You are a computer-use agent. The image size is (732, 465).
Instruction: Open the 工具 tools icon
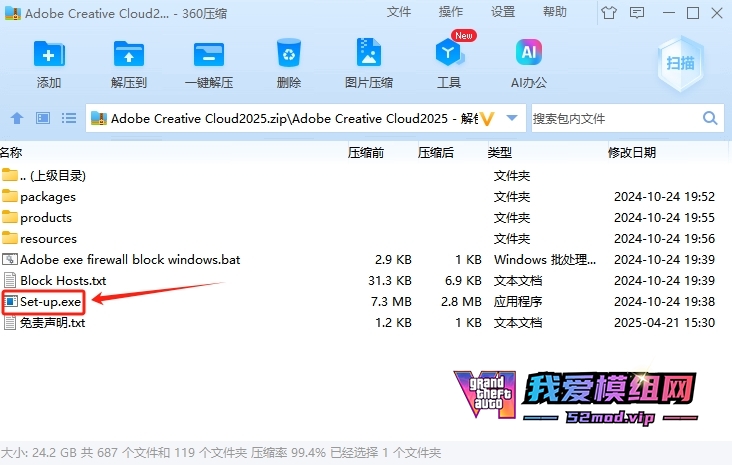pyautogui.click(x=449, y=53)
